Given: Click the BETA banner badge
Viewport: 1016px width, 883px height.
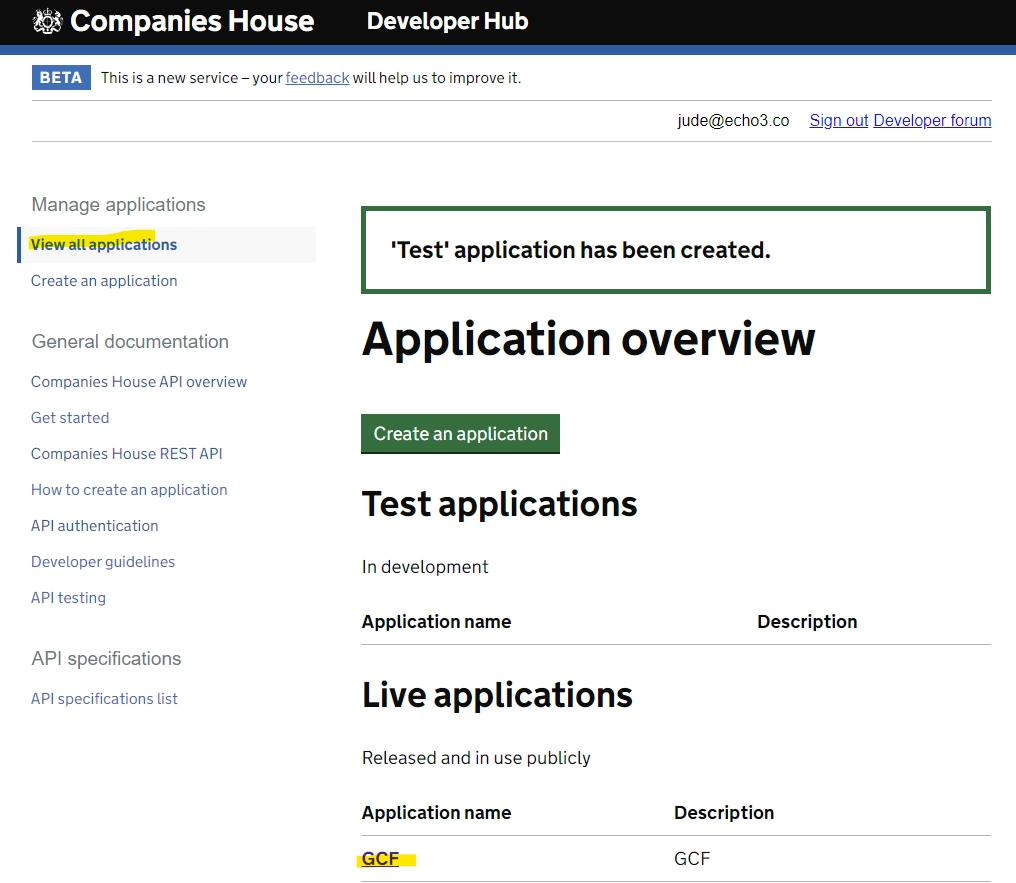Looking at the screenshot, I should (x=61, y=76).
